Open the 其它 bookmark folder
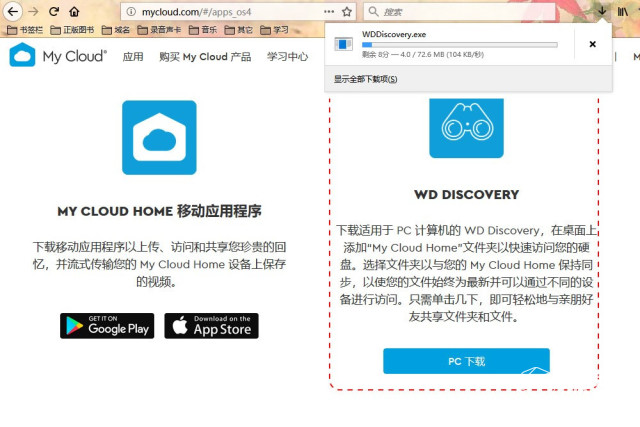 pyautogui.click(x=238, y=30)
